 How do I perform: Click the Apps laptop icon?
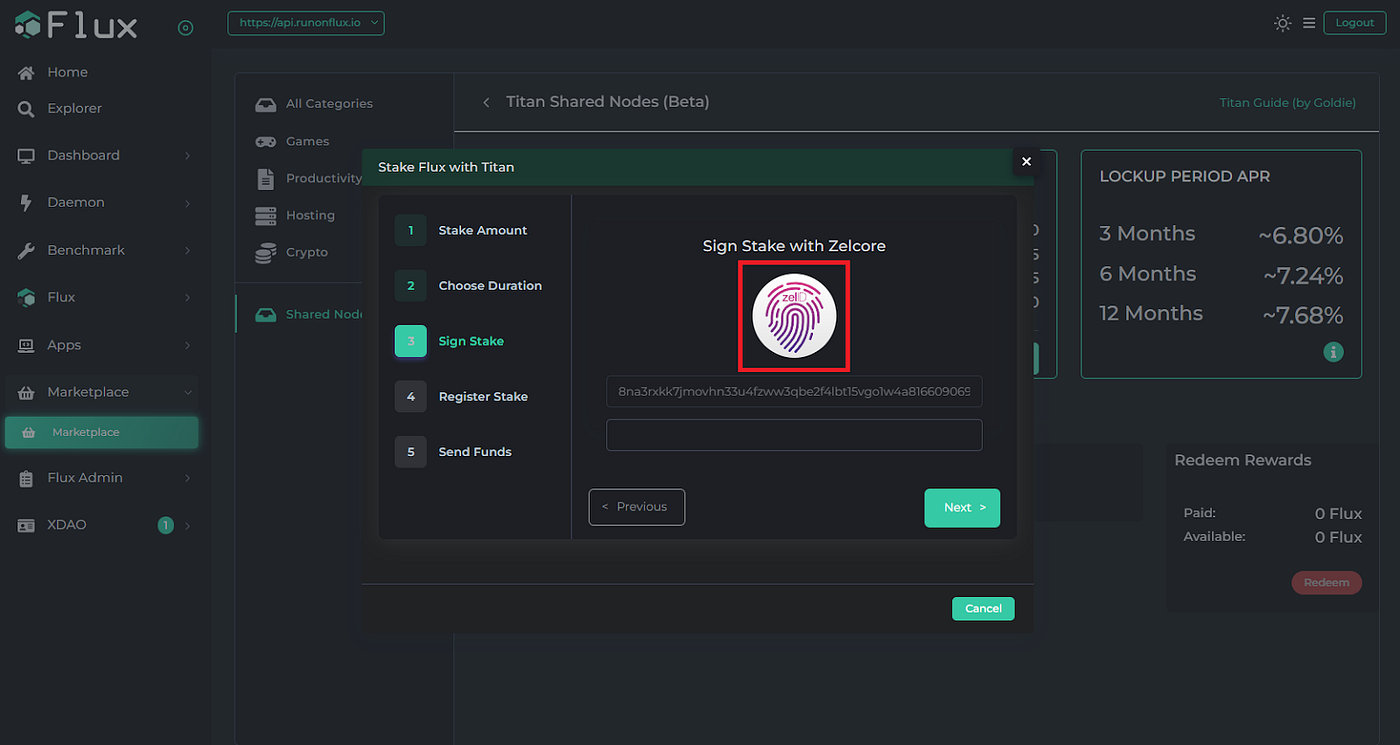coord(26,345)
